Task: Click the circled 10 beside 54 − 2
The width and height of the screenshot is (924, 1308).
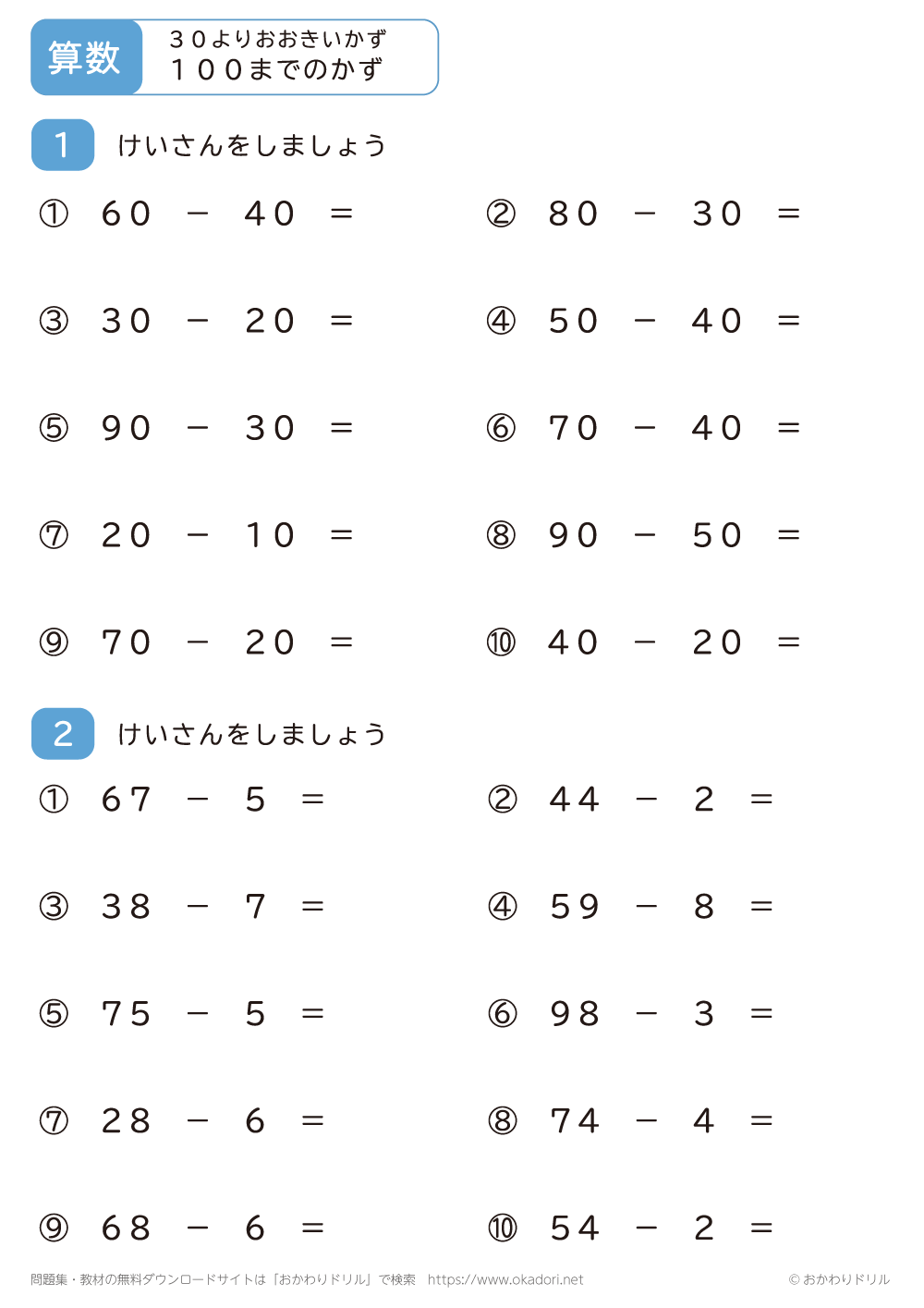Action: (503, 1229)
